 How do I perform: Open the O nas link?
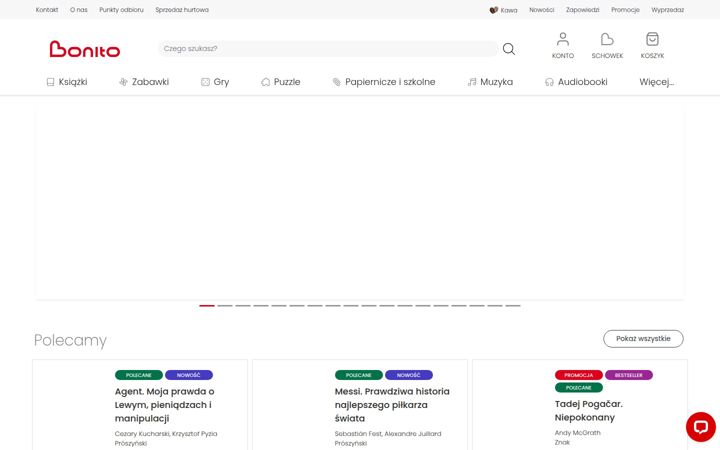tap(79, 10)
